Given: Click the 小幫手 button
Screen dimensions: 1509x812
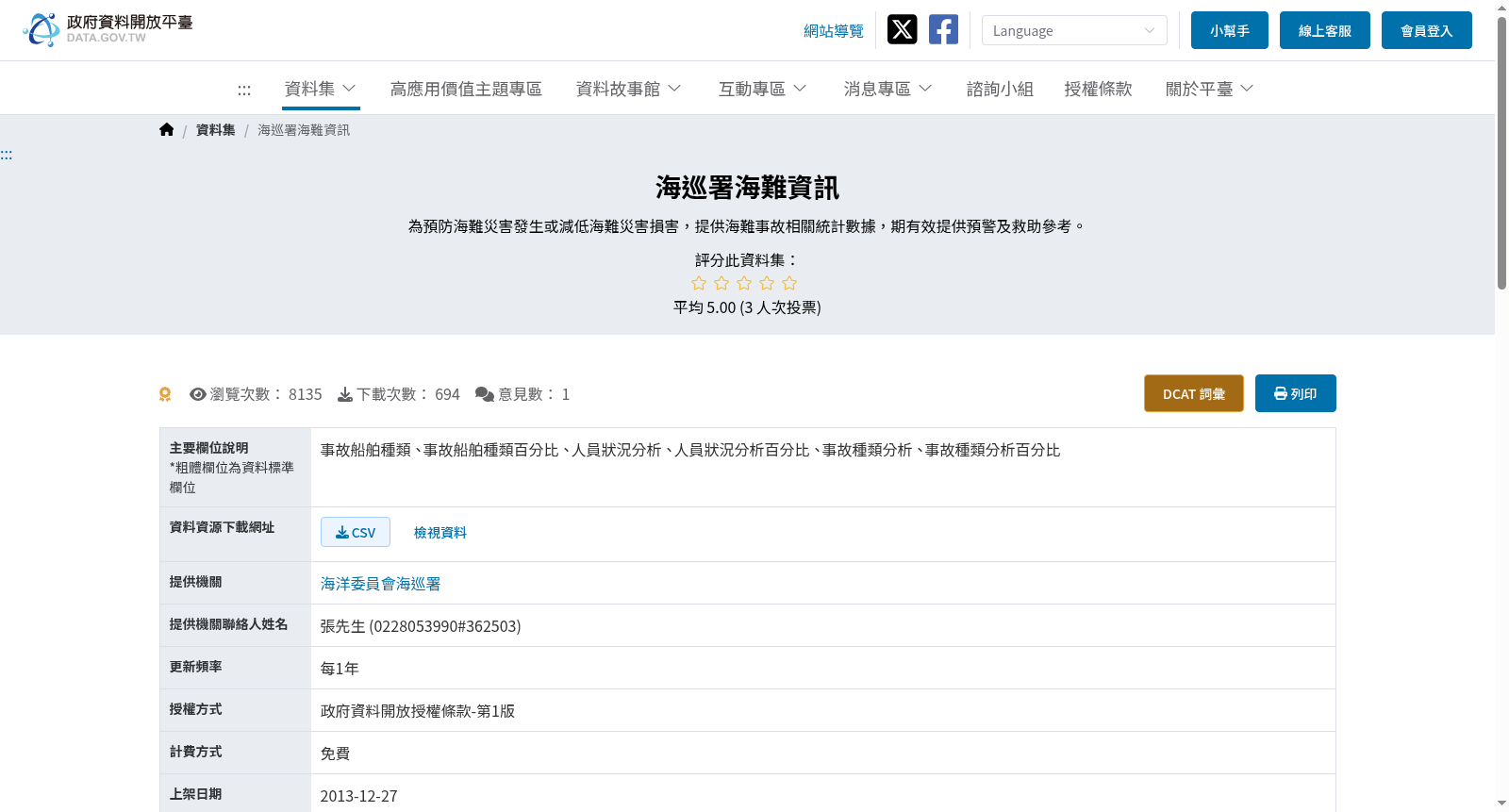Looking at the screenshot, I should point(1230,30).
